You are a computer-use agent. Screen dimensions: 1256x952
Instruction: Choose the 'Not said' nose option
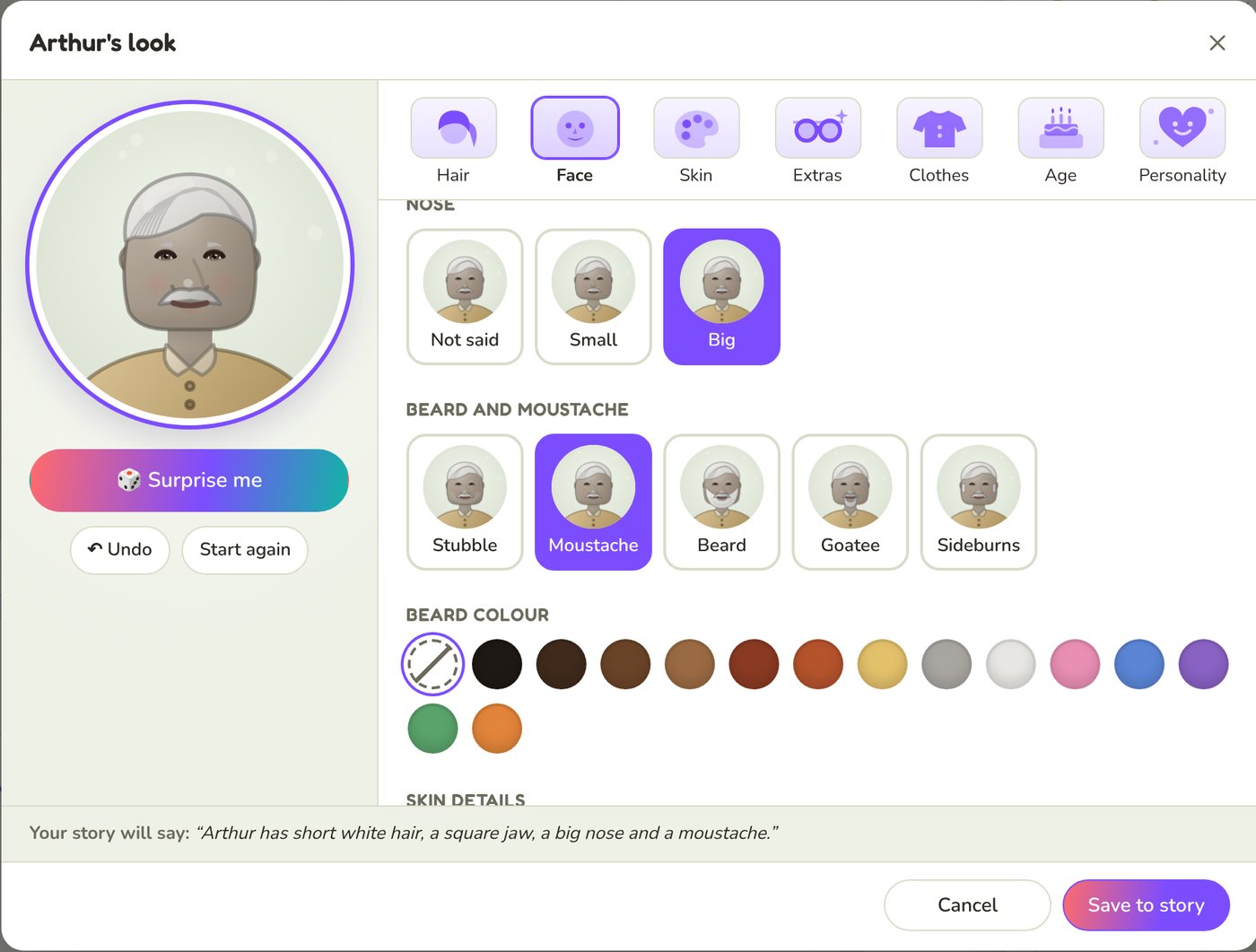465,297
